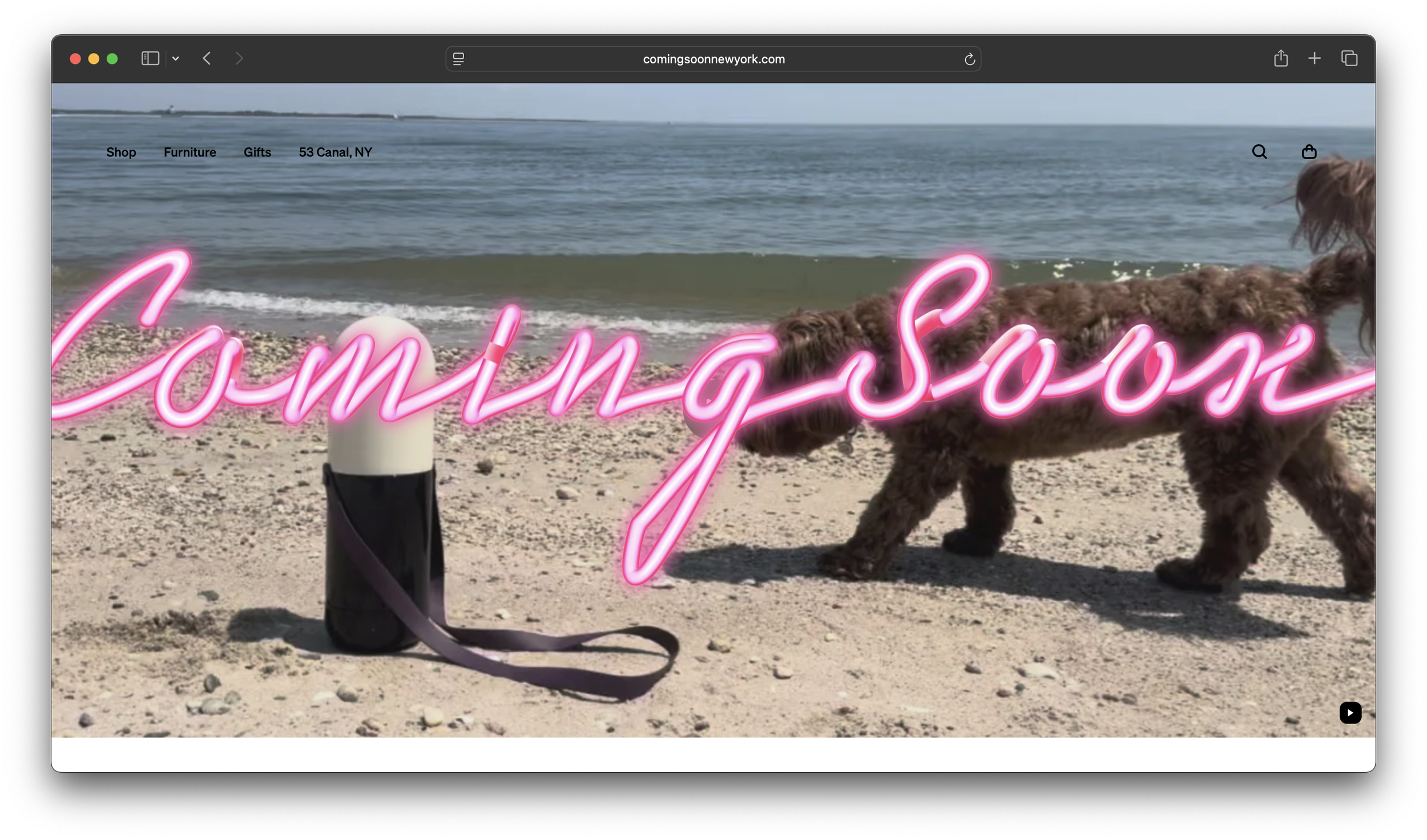Open a new Safari tab
The image size is (1427, 840).
[1315, 59]
